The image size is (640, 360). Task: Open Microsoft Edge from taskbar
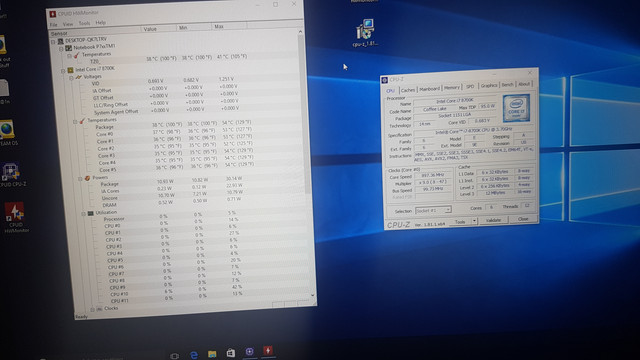tap(194, 355)
